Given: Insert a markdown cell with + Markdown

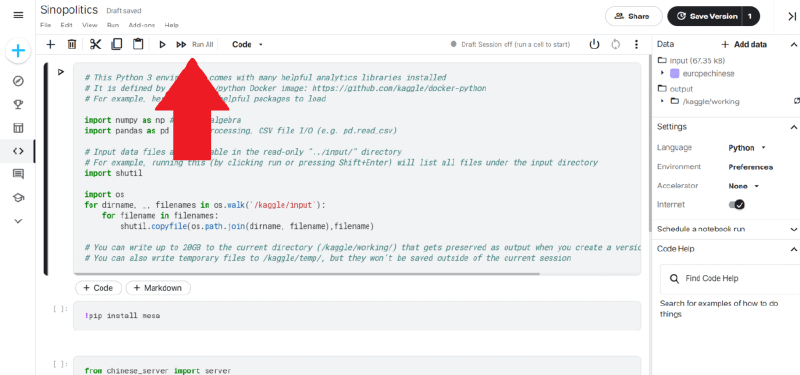Looking at the screenshot, I should [158, 288].
